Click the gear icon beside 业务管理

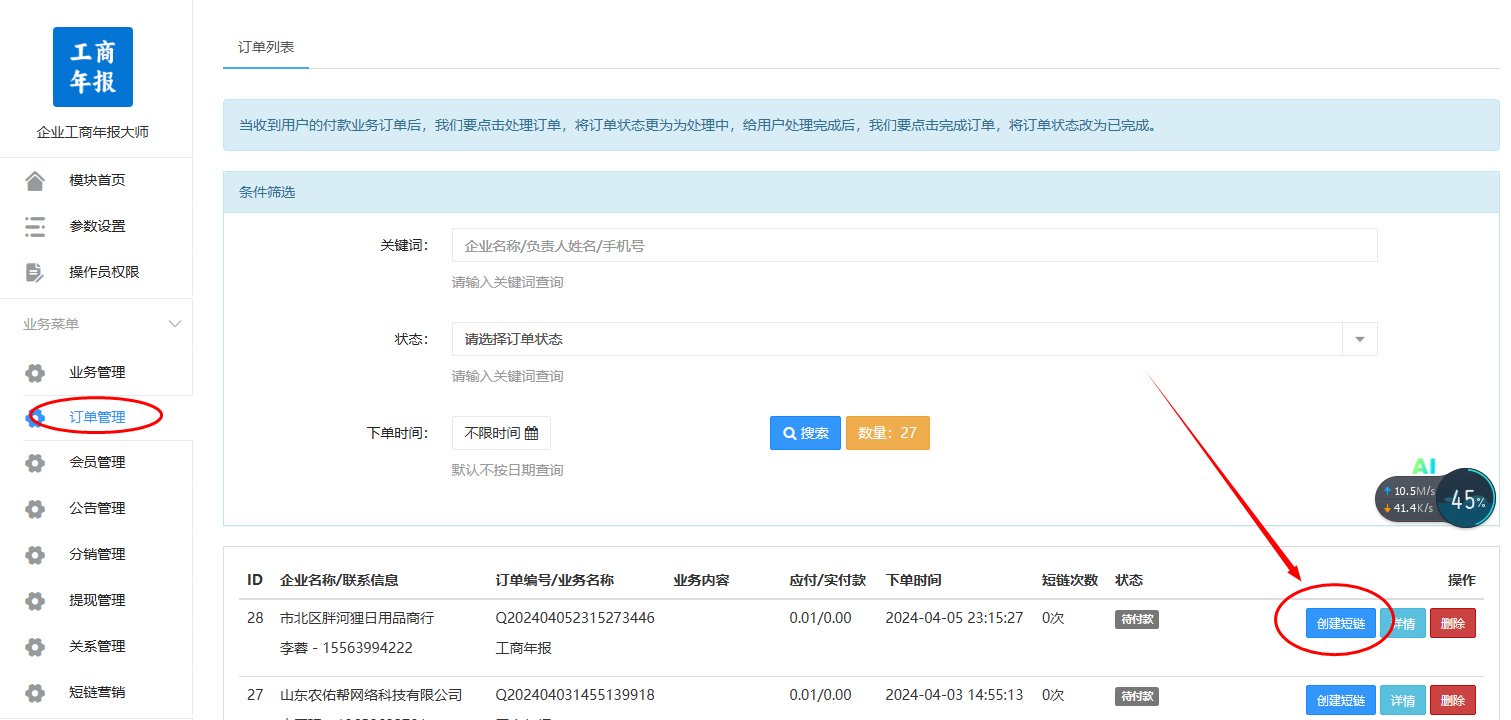35,373
